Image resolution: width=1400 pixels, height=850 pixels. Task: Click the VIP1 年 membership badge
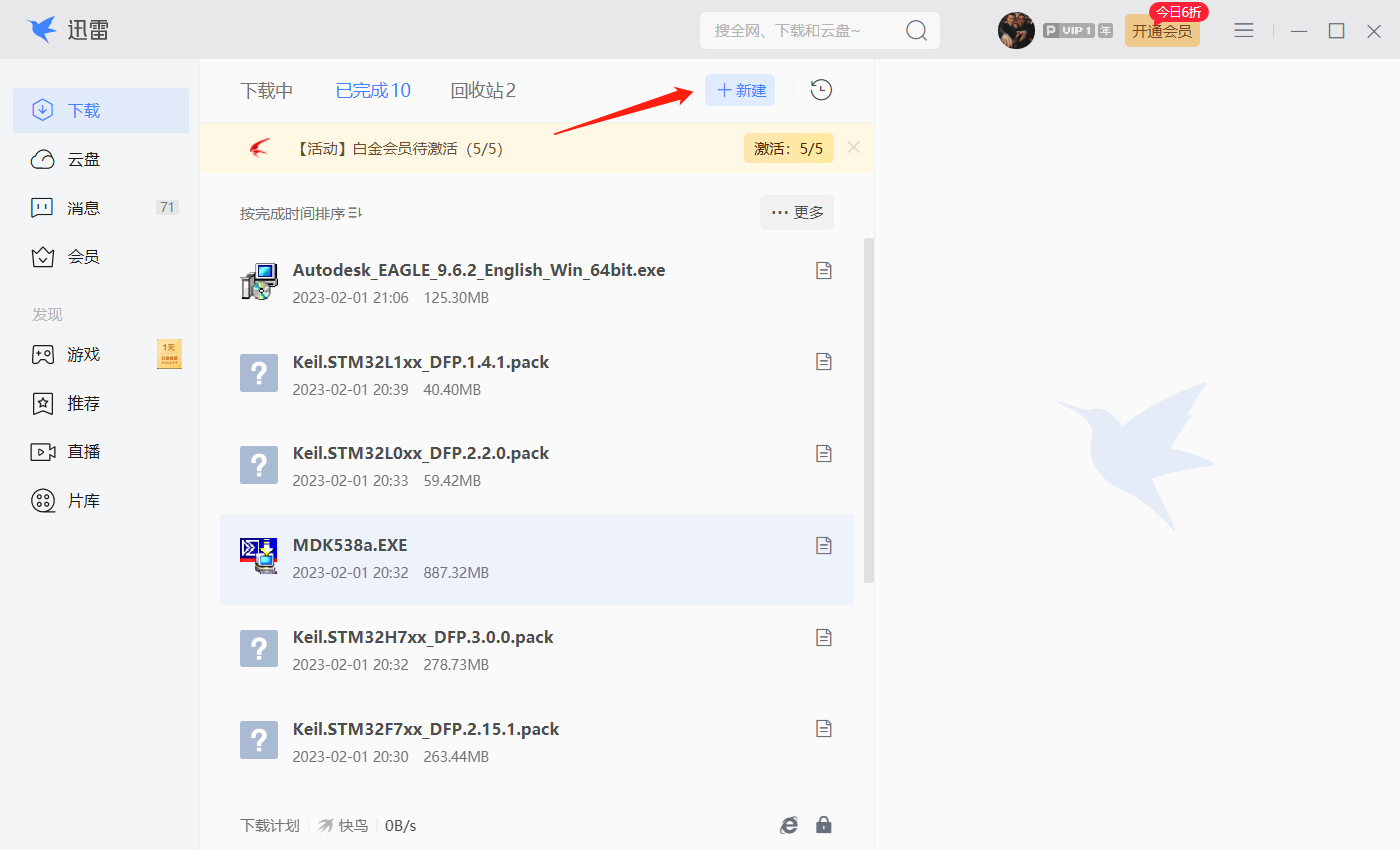(1078, 31)
